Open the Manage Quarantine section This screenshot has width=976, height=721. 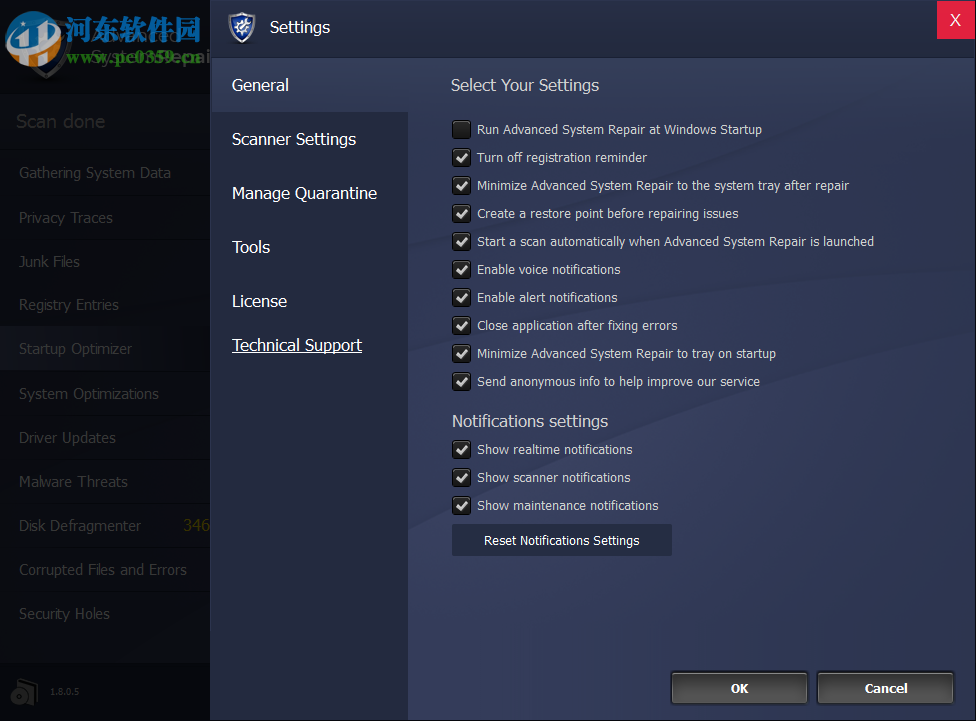click(304, 193)
